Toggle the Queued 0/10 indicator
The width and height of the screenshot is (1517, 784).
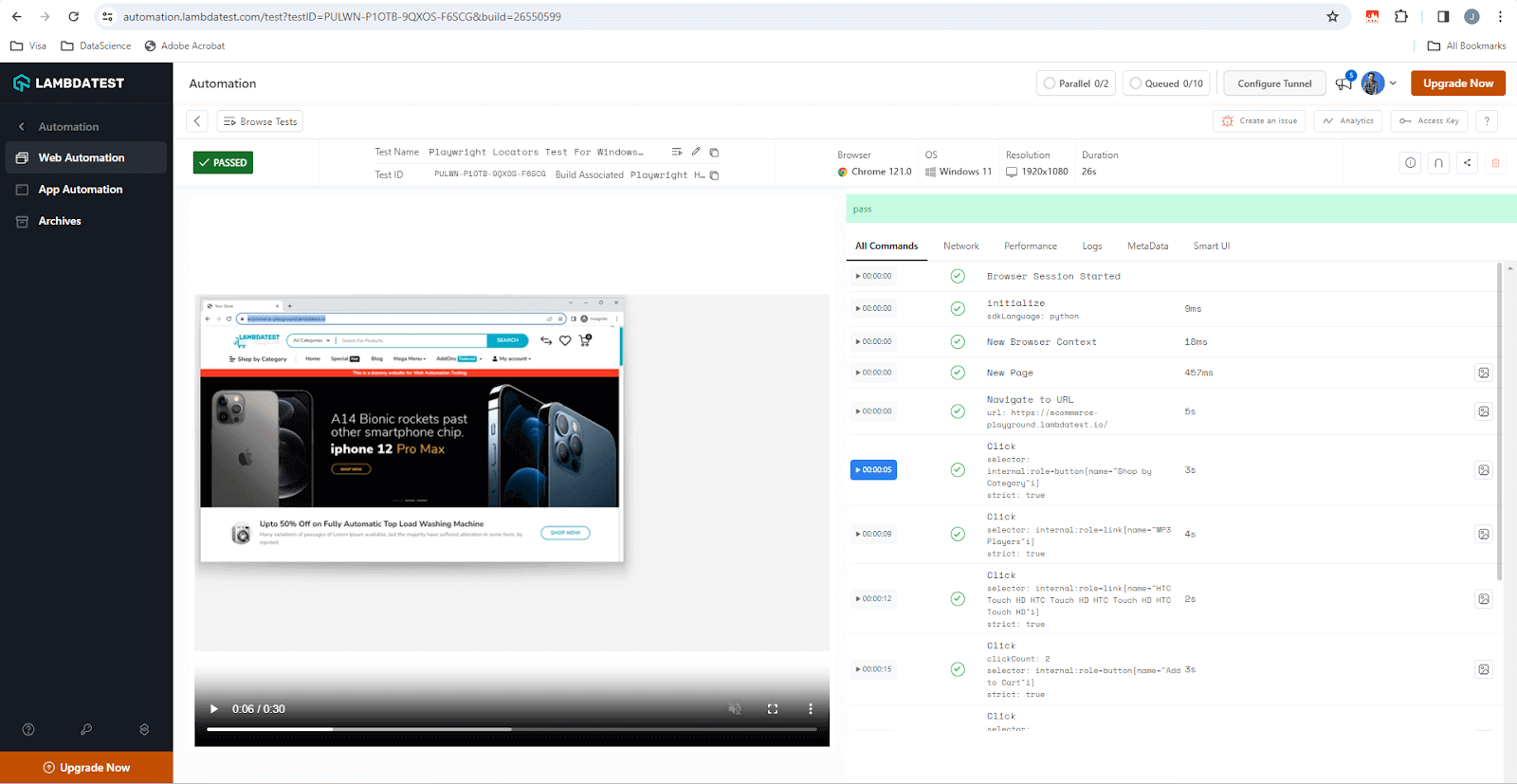[1166, 83]
